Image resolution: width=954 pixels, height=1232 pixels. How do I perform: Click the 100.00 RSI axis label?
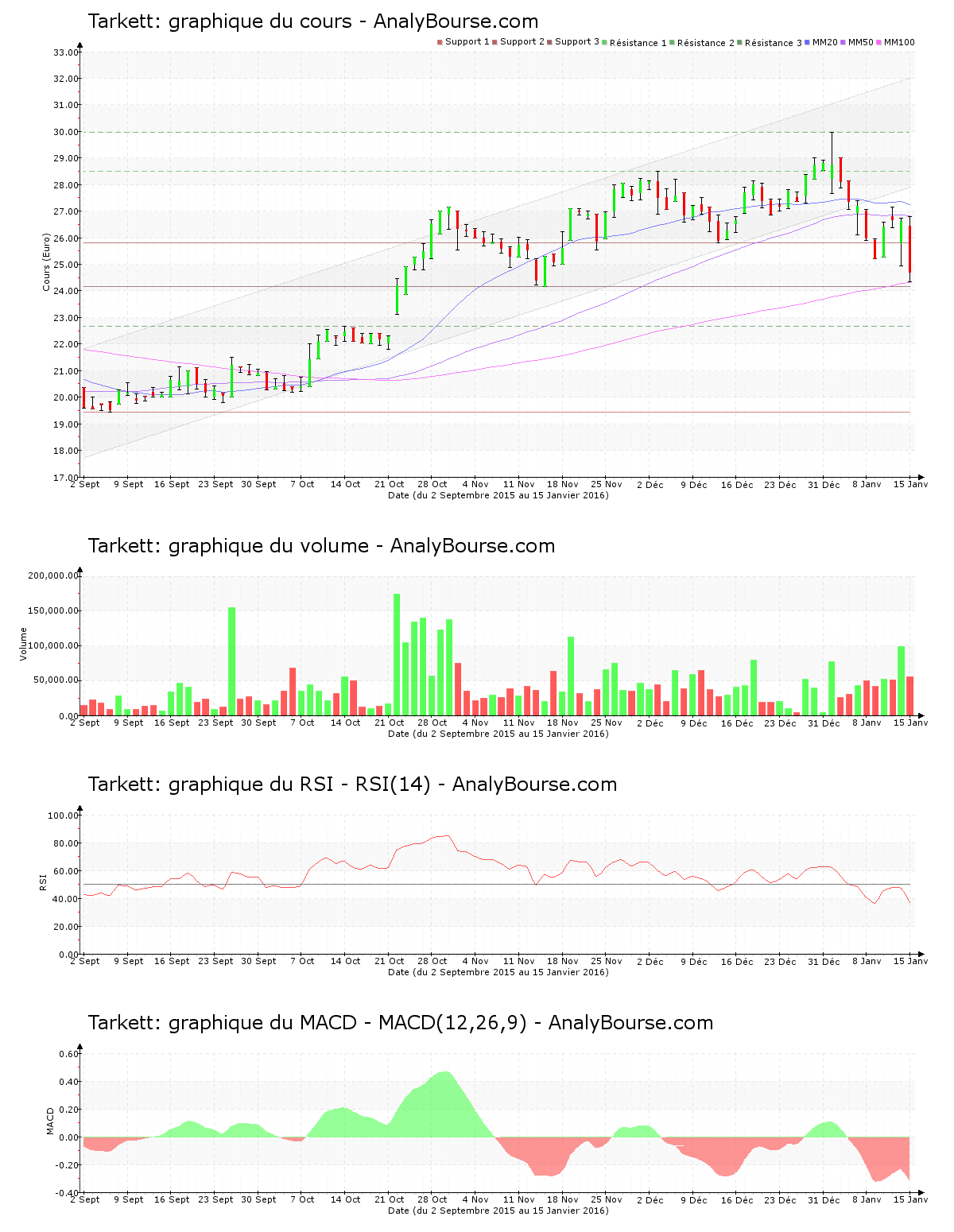click(64, 816)
